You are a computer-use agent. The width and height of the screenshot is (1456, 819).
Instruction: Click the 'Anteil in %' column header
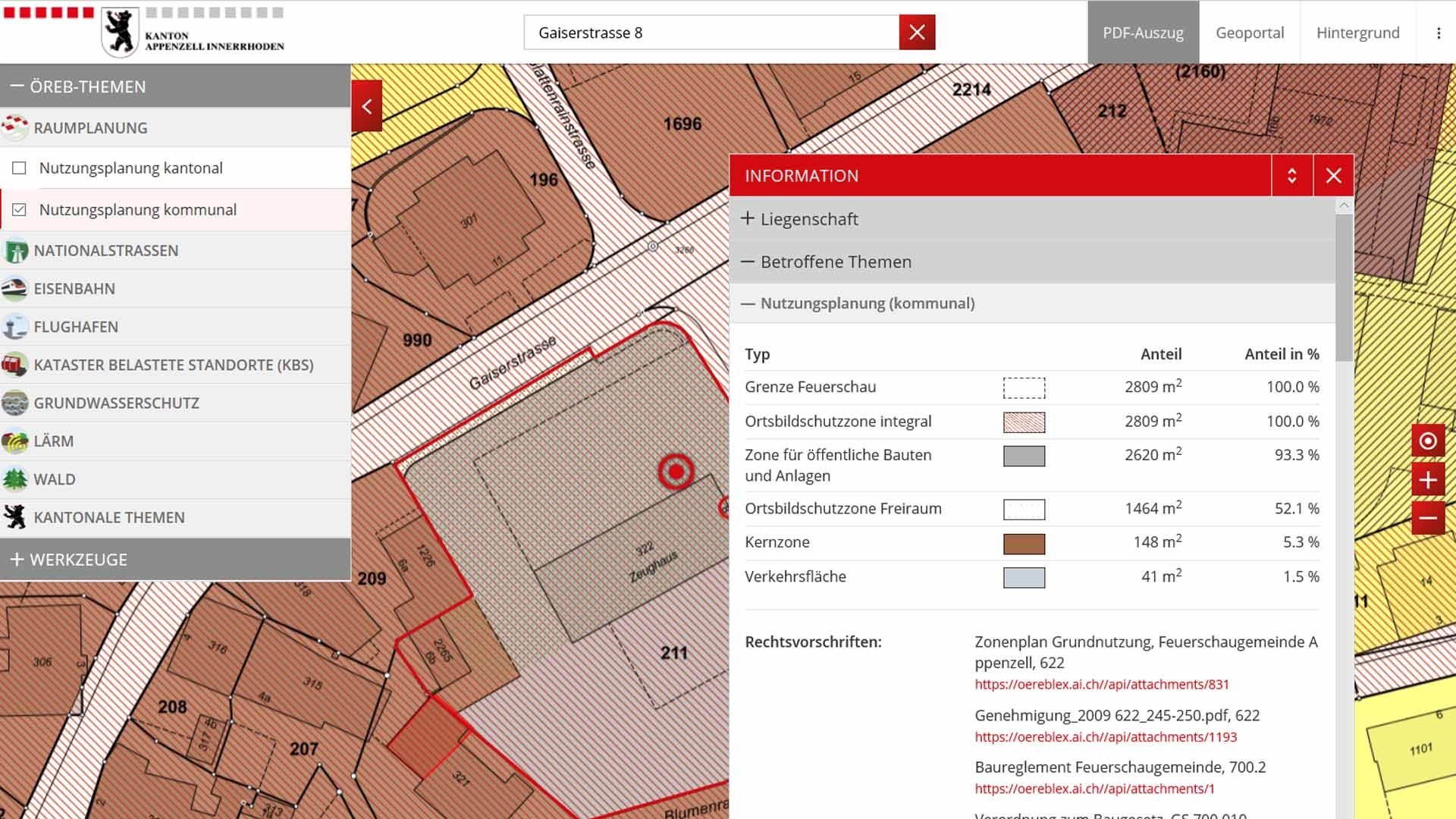pyautogui.click(x=1282, y=354)
